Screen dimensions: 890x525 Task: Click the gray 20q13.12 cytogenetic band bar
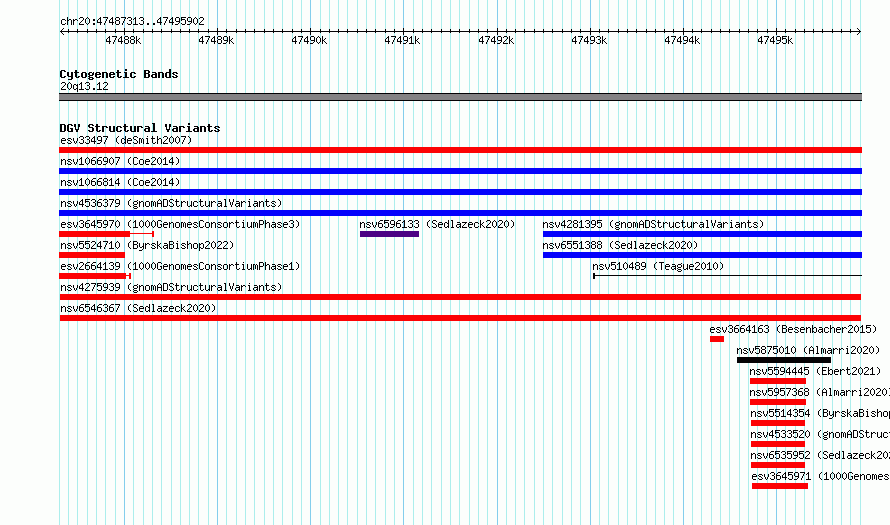(460, 97)
